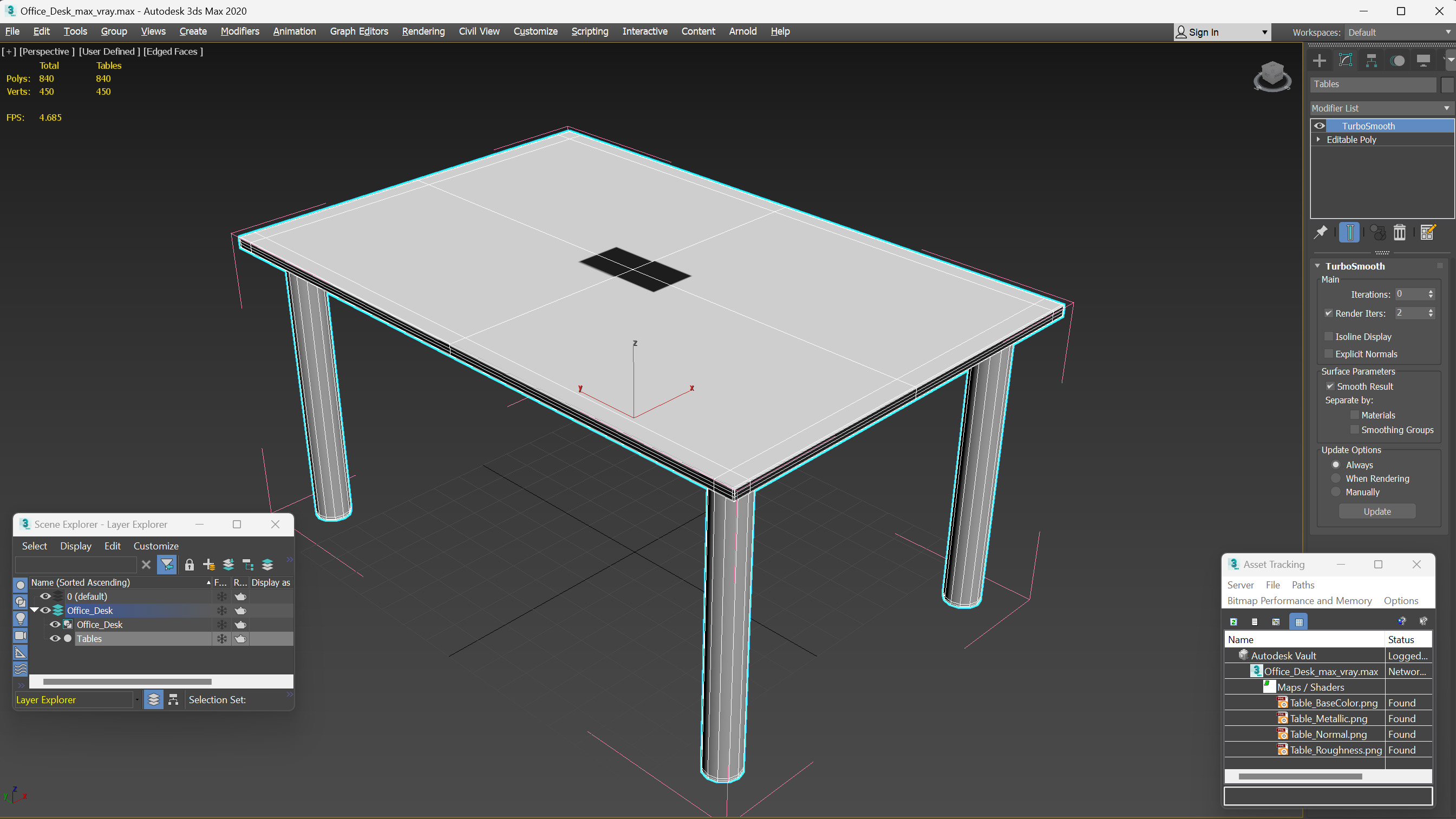Viewport: 1456px width, 819px height.
Task: Toggle Smooth Result checkbox
Action: pos(1330,386)
